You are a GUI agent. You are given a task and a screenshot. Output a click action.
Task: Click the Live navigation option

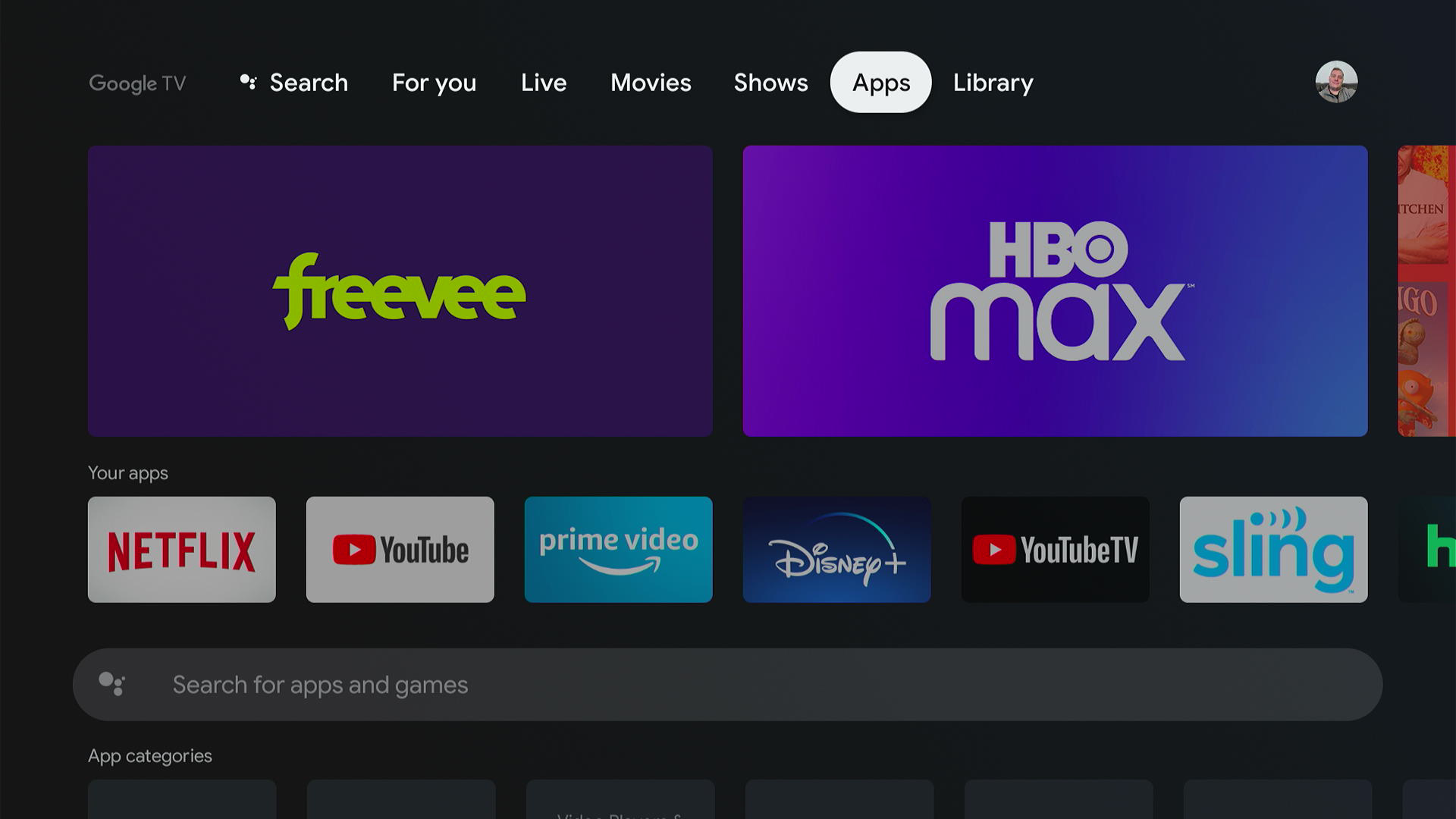point(543,81)
